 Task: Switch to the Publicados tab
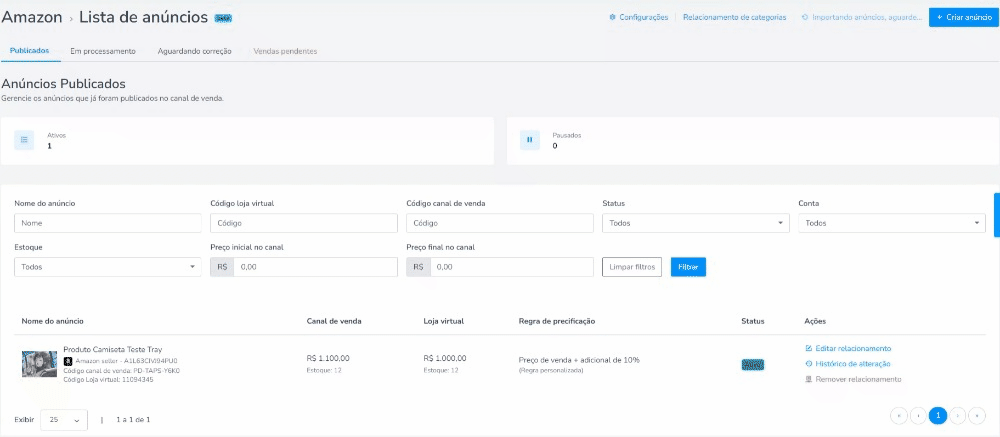tap(29, 51)
